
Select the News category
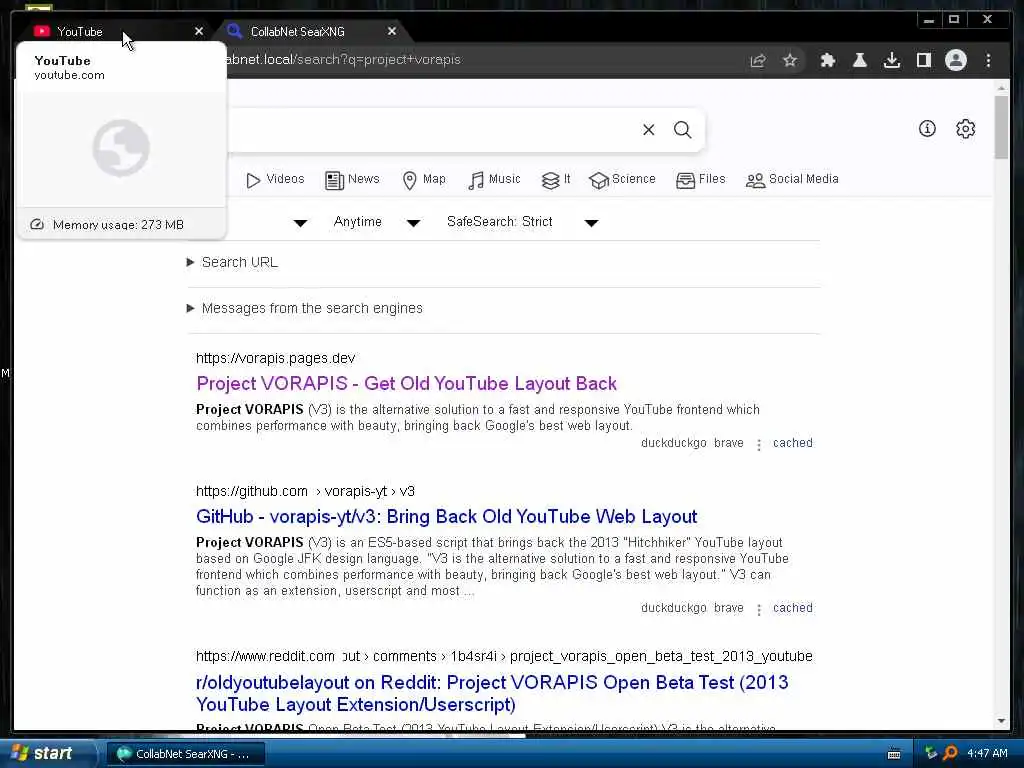coord(352,180)
